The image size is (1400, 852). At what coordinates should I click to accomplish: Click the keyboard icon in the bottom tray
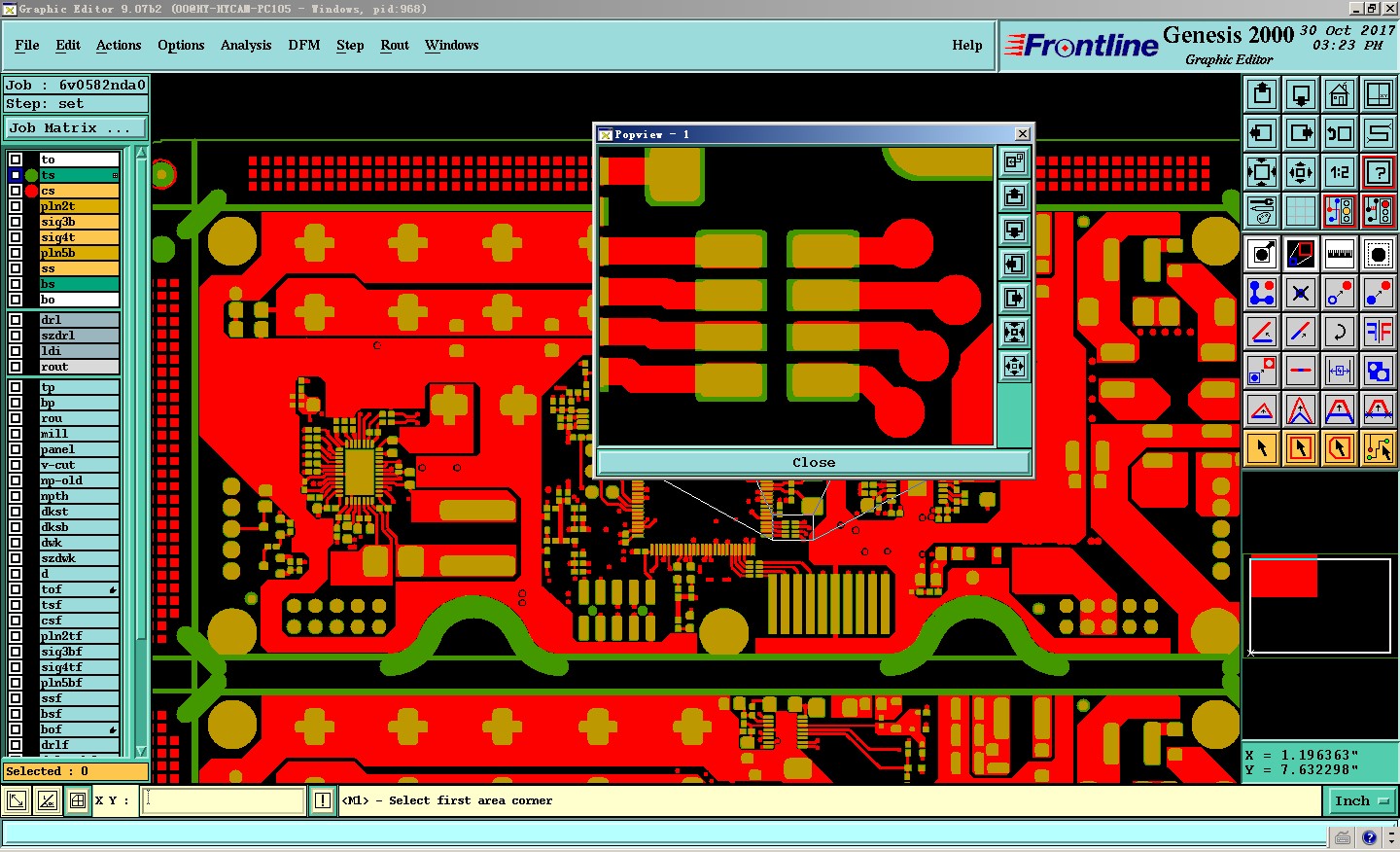tap(1343, 837)
